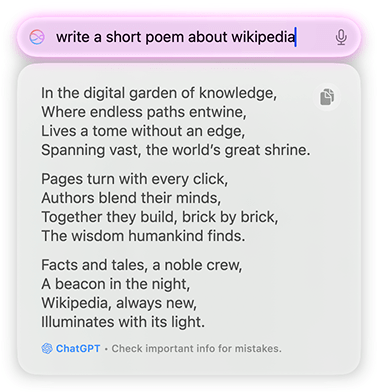Click the line "The wisdom humankind finds."
This screenshot has width=378, height=392.
(x=143, y=236)
